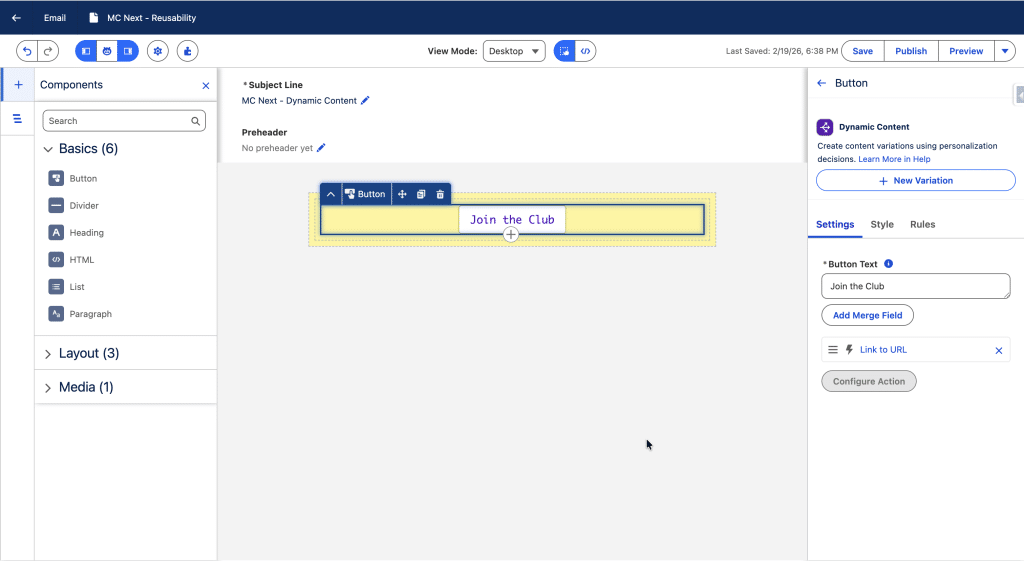Click the New Variation button

pos(915,181)
